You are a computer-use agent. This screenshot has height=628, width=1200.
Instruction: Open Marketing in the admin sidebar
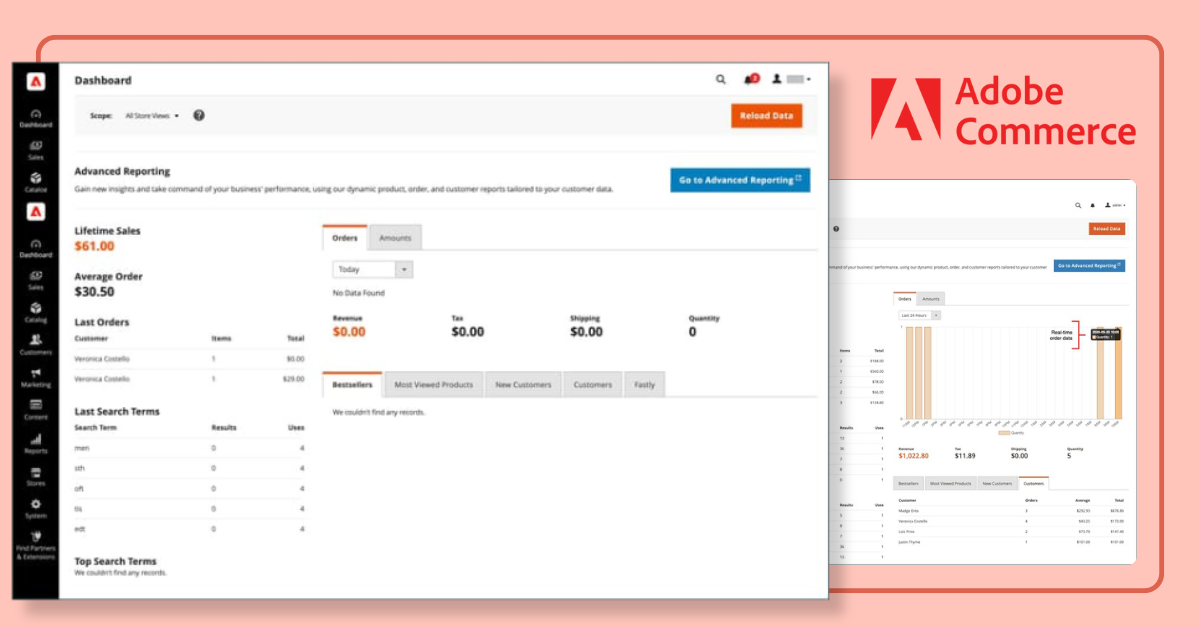(x=35, y=377)
